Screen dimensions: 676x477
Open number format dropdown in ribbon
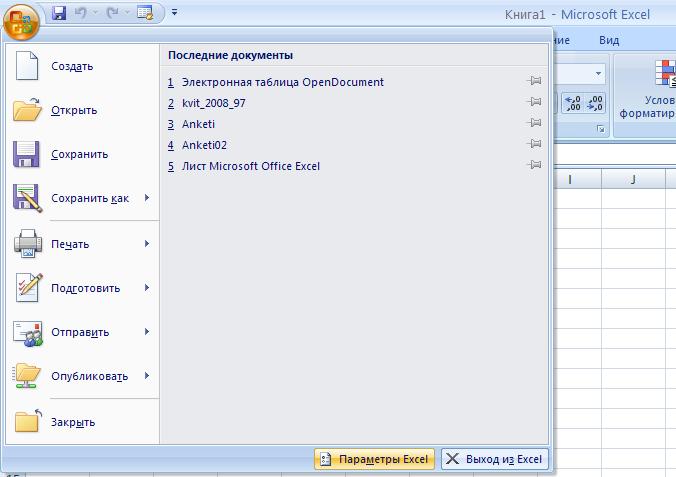coord(598,73)
